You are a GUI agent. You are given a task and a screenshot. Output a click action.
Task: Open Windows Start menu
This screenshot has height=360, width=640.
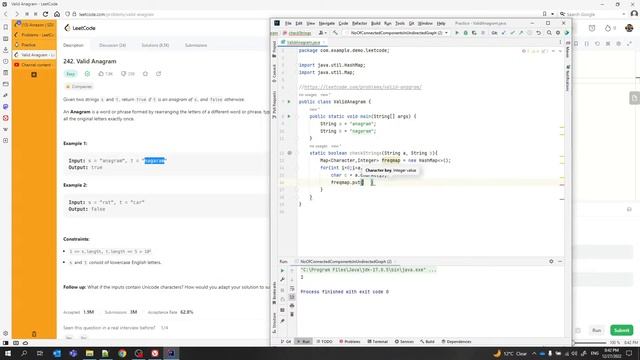tap(8, 353)
